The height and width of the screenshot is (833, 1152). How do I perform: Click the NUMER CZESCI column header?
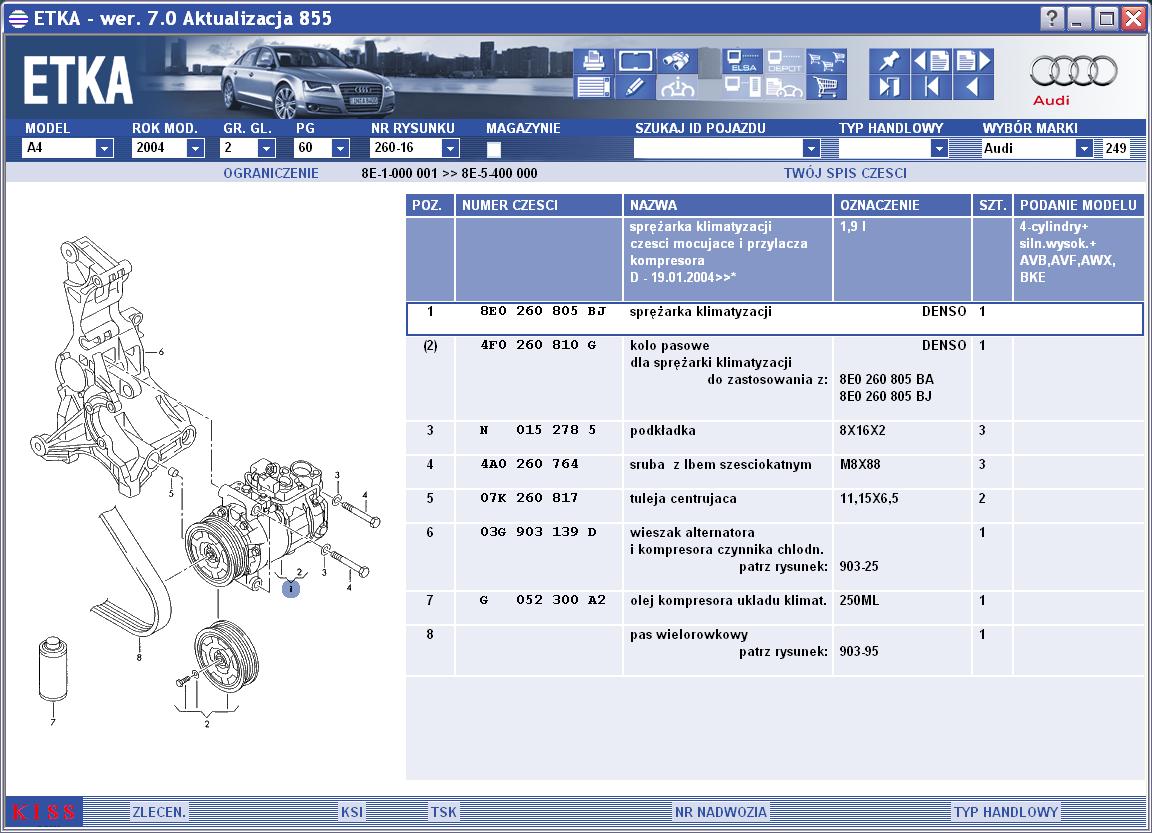tap(539, 205)
